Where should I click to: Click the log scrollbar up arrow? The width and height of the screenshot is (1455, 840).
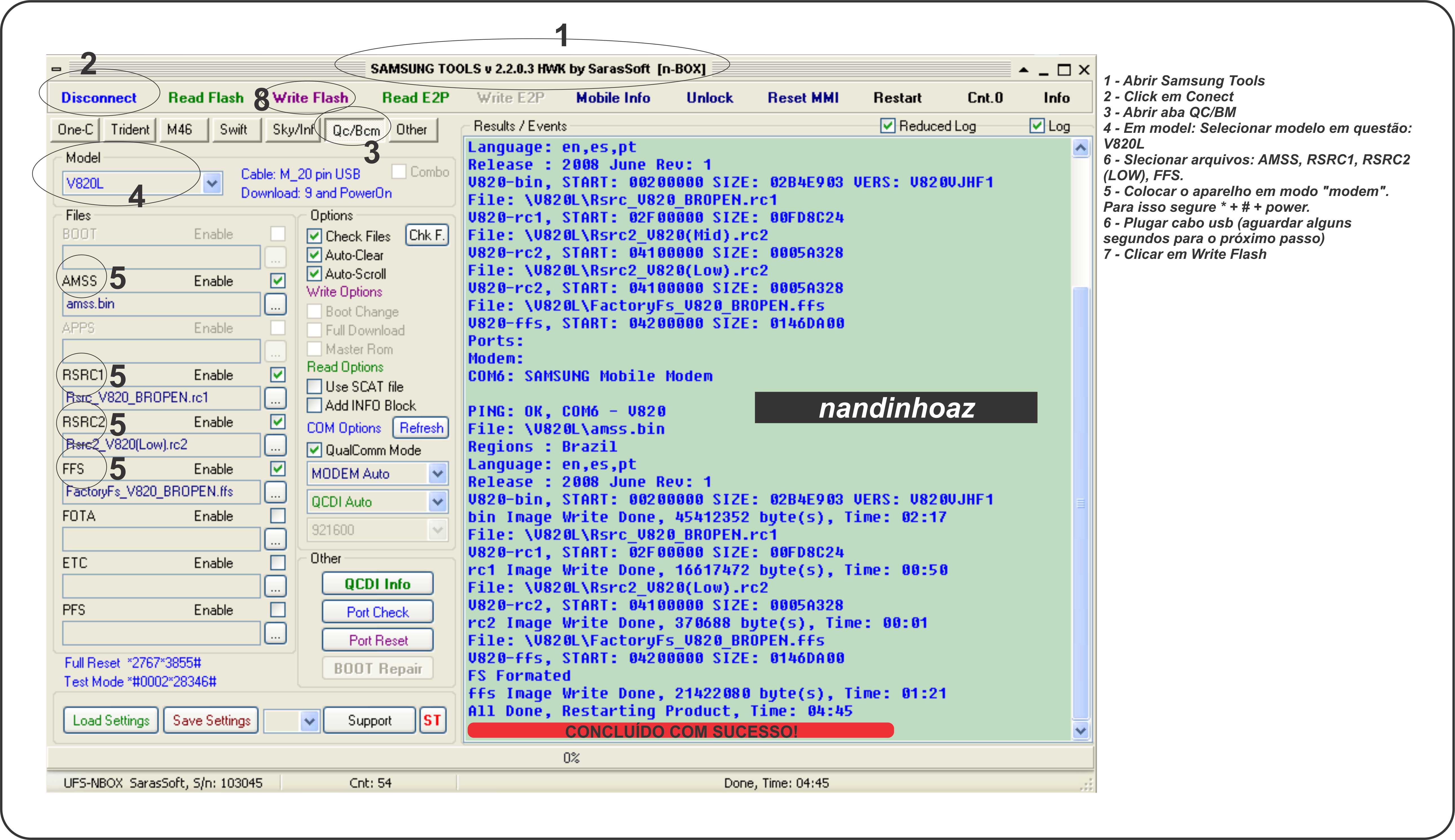click(x=1080, y=148)
